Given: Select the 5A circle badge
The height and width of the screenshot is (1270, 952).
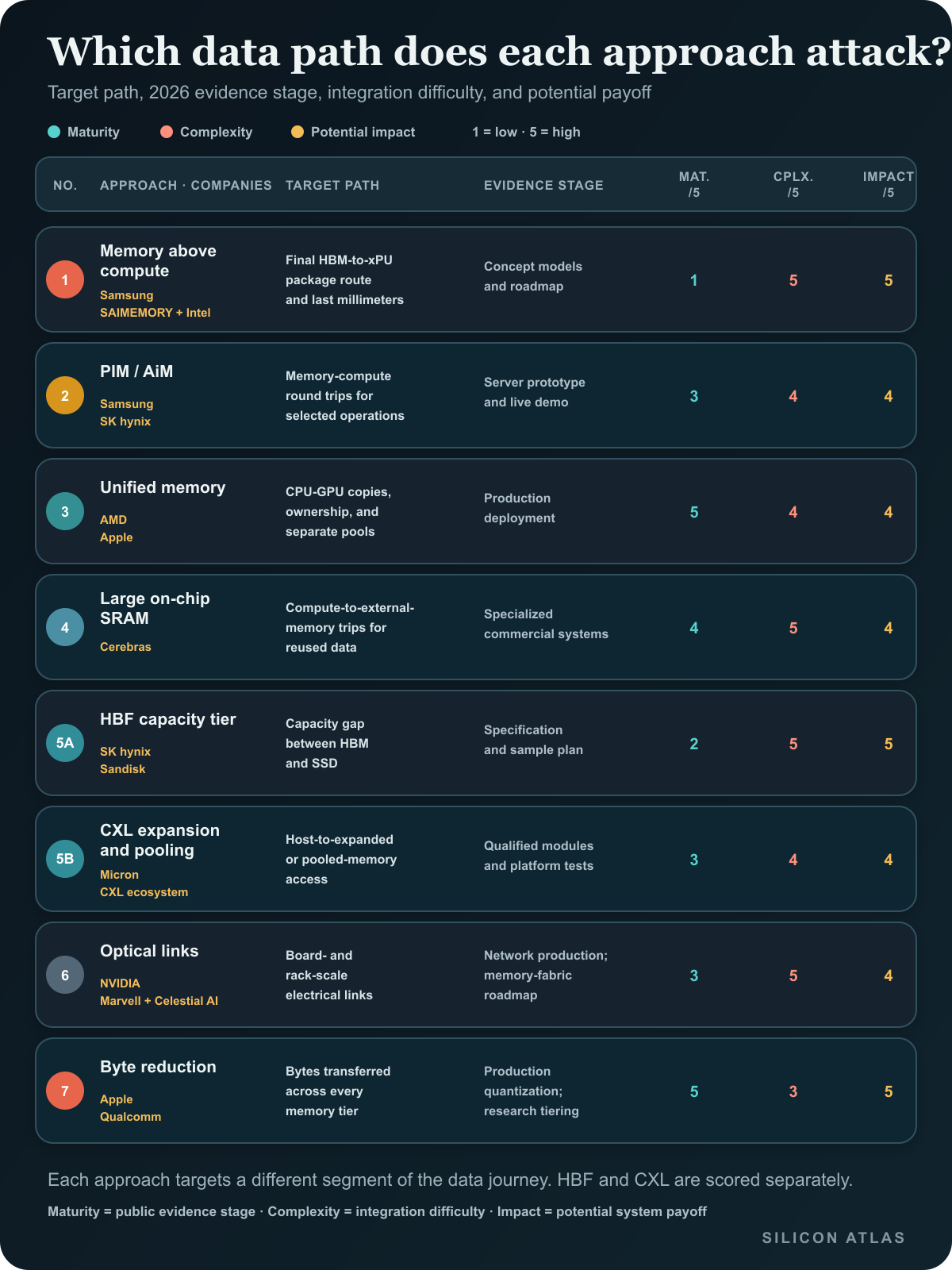Looking at the screenshot, I should pyautogui.click(x=65, y=743).
